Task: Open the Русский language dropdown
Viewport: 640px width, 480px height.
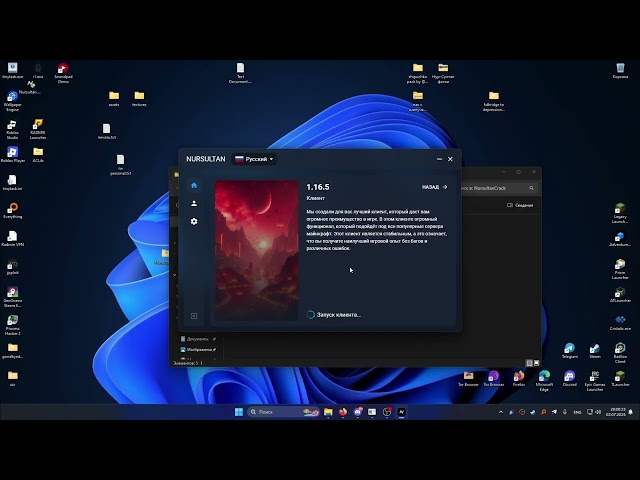Action: 254,159
